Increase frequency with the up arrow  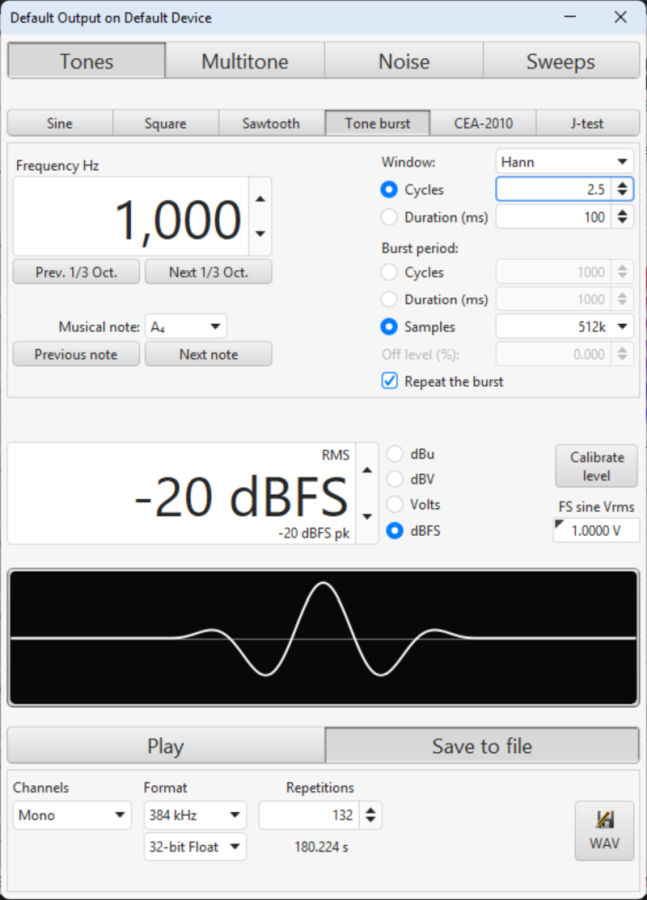(261, 198)
